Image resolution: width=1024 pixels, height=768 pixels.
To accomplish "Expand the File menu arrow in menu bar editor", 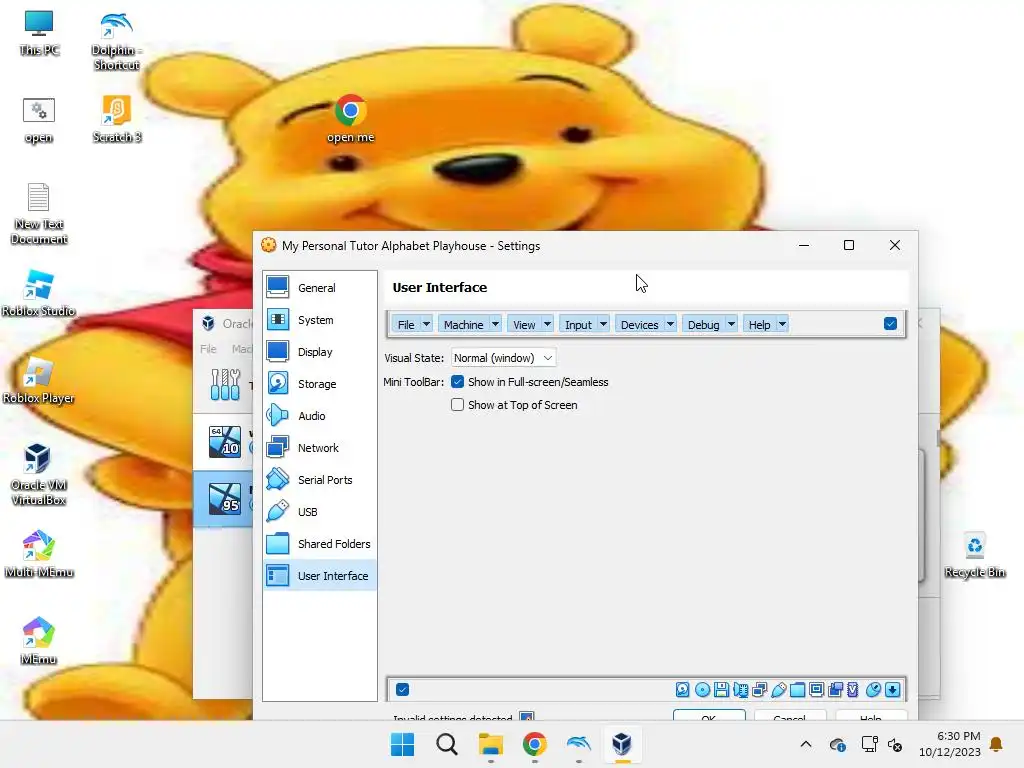I will pos(426,324).
